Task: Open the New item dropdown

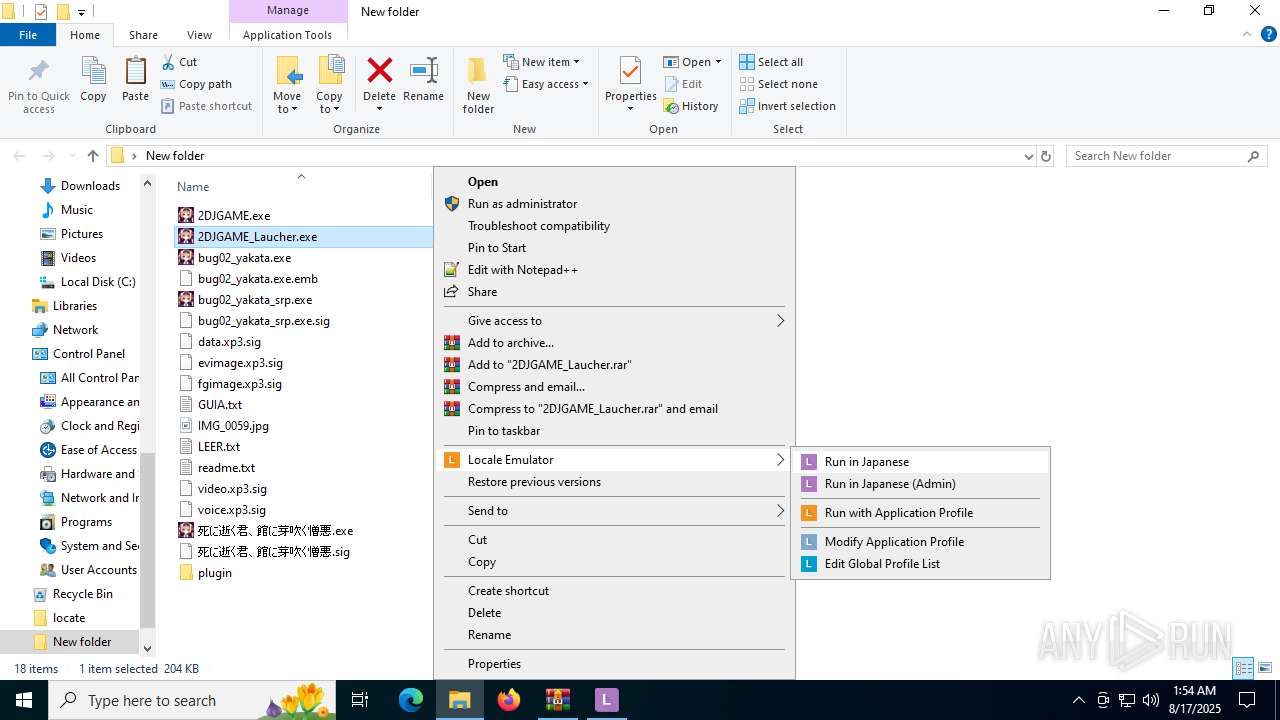Action: click(x=541, y=62)
